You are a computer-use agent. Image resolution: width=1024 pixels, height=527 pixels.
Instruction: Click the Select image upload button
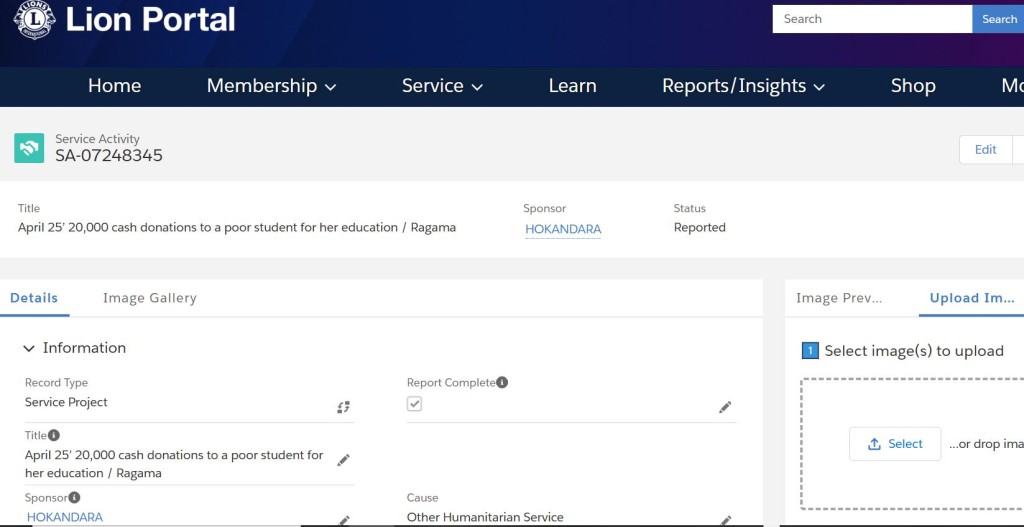pyautogui.click(x=895, y=444)
